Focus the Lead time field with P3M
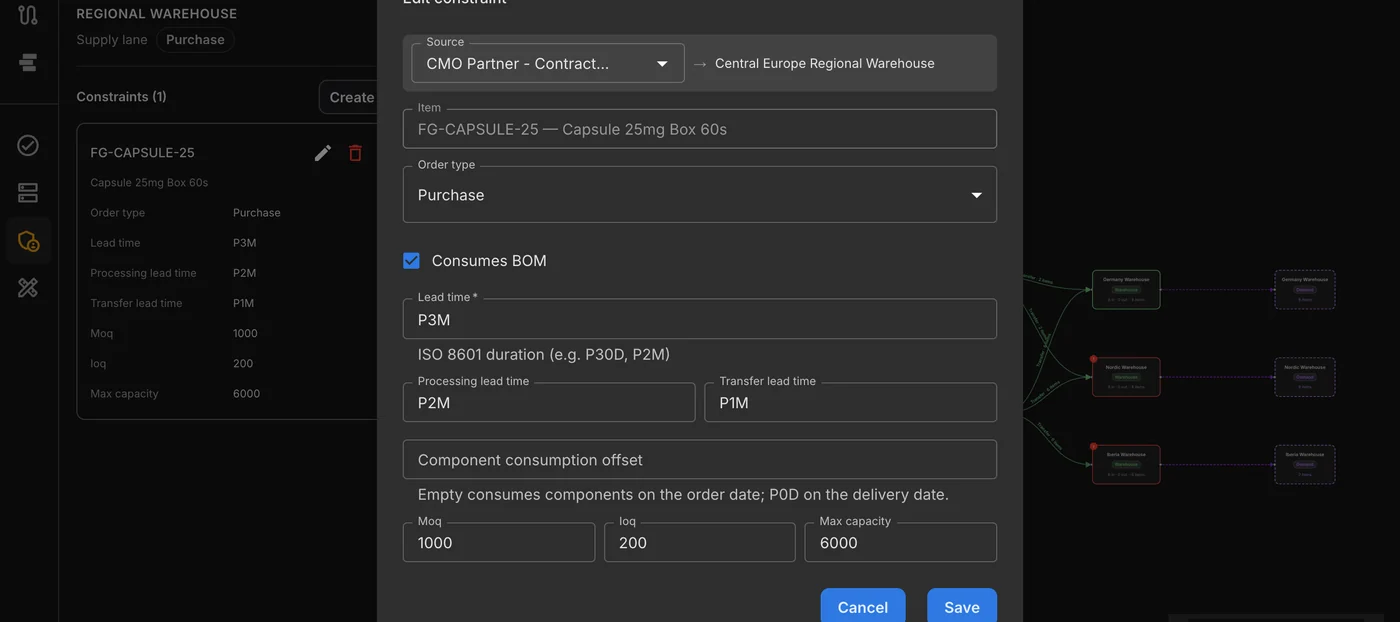The width and height of the screenshot is (1400, 622). [700, 320]
